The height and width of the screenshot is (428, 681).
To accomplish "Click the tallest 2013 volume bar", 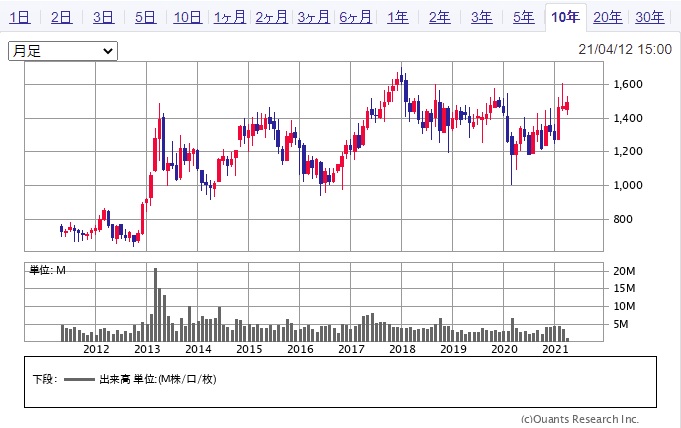I will (155, 305).
